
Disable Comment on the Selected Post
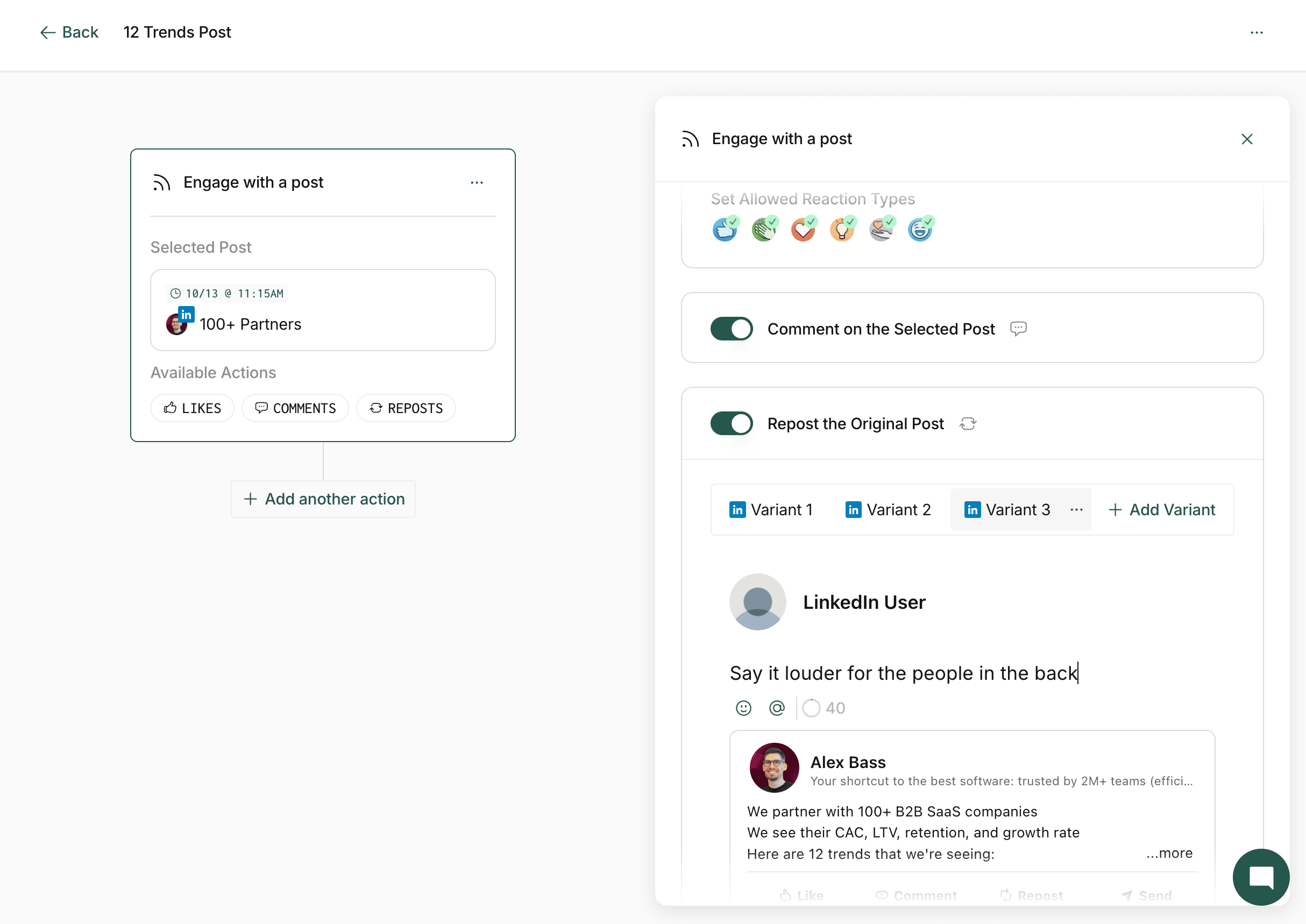click(731, 329)
